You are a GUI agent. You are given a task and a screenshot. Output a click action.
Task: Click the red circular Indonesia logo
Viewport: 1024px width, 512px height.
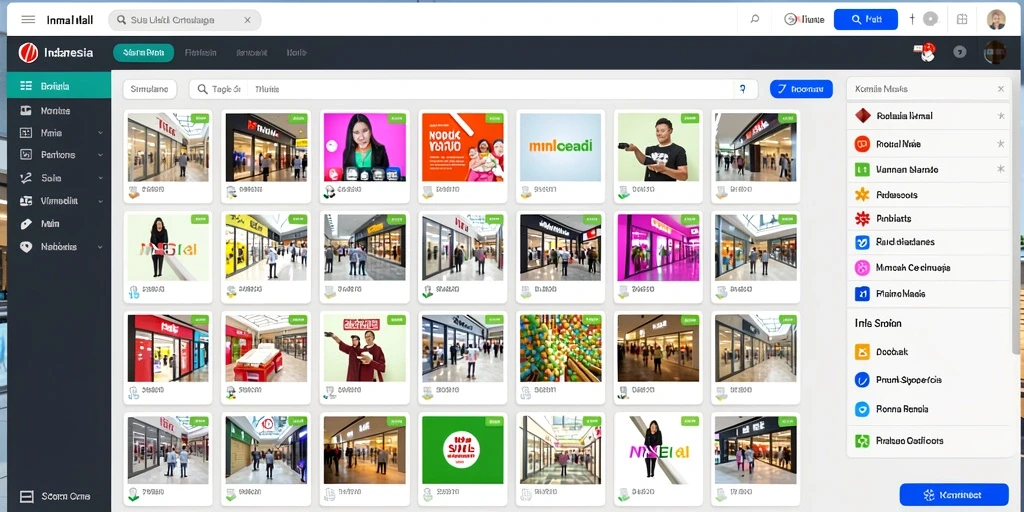pos(28,52)
